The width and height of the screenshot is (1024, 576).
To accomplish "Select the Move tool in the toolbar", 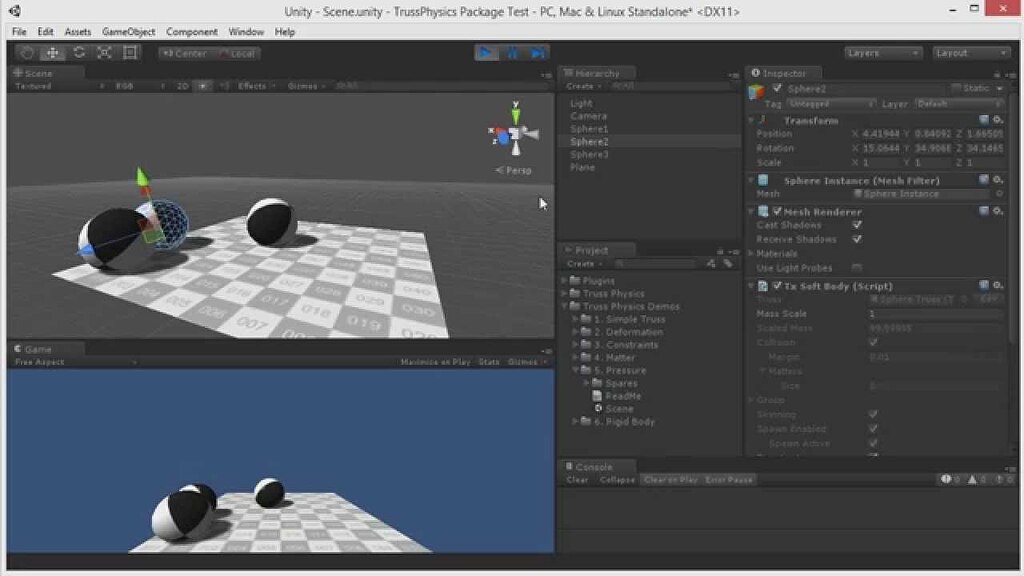I will 52,53.
